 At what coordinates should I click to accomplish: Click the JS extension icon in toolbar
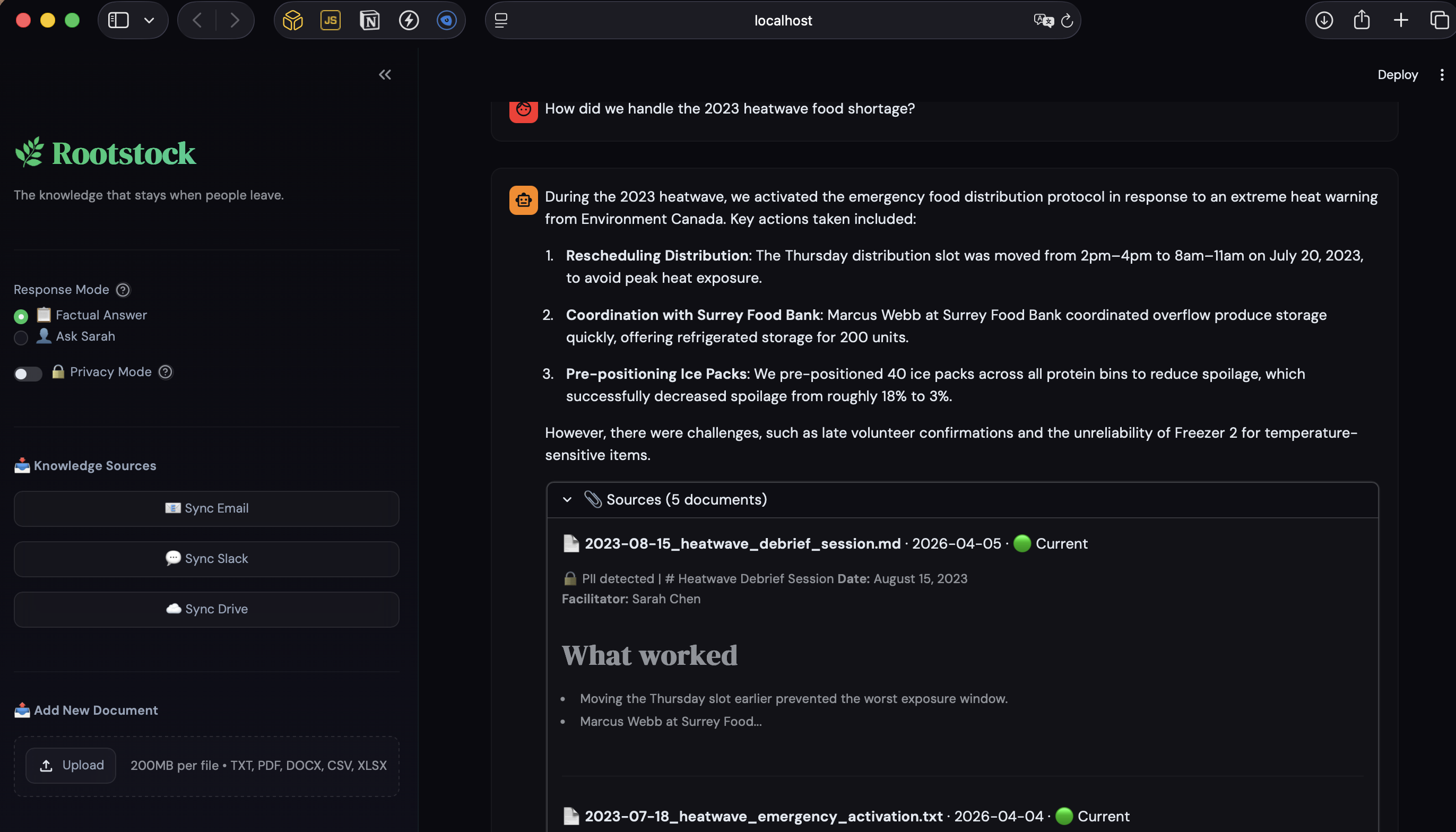pos(330,21)
